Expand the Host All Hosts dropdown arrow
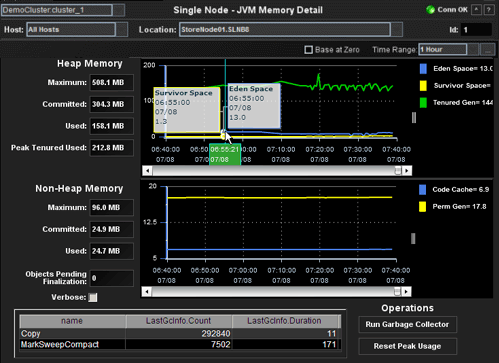Screen dimensions: 499x363 pos(122,30)
